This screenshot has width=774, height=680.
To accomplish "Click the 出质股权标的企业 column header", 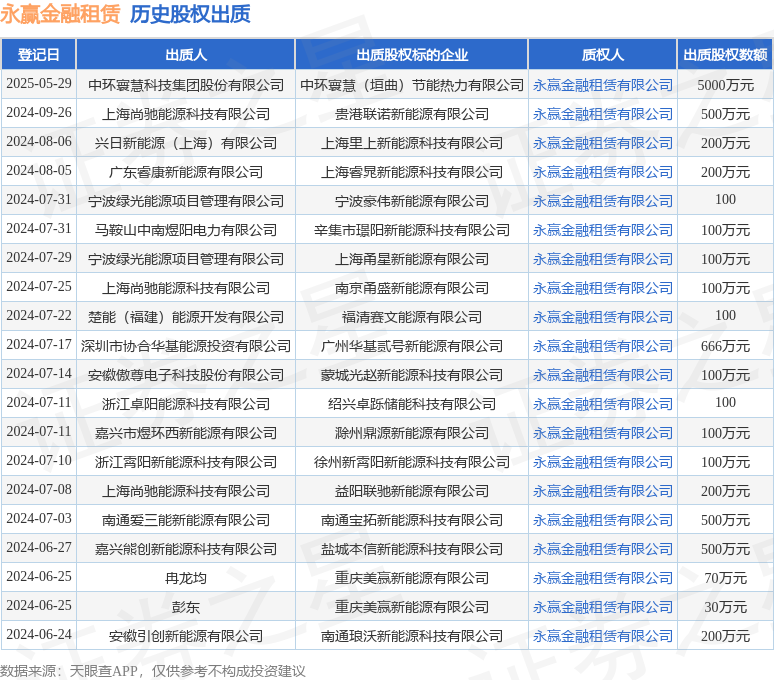I will [412, 54].
